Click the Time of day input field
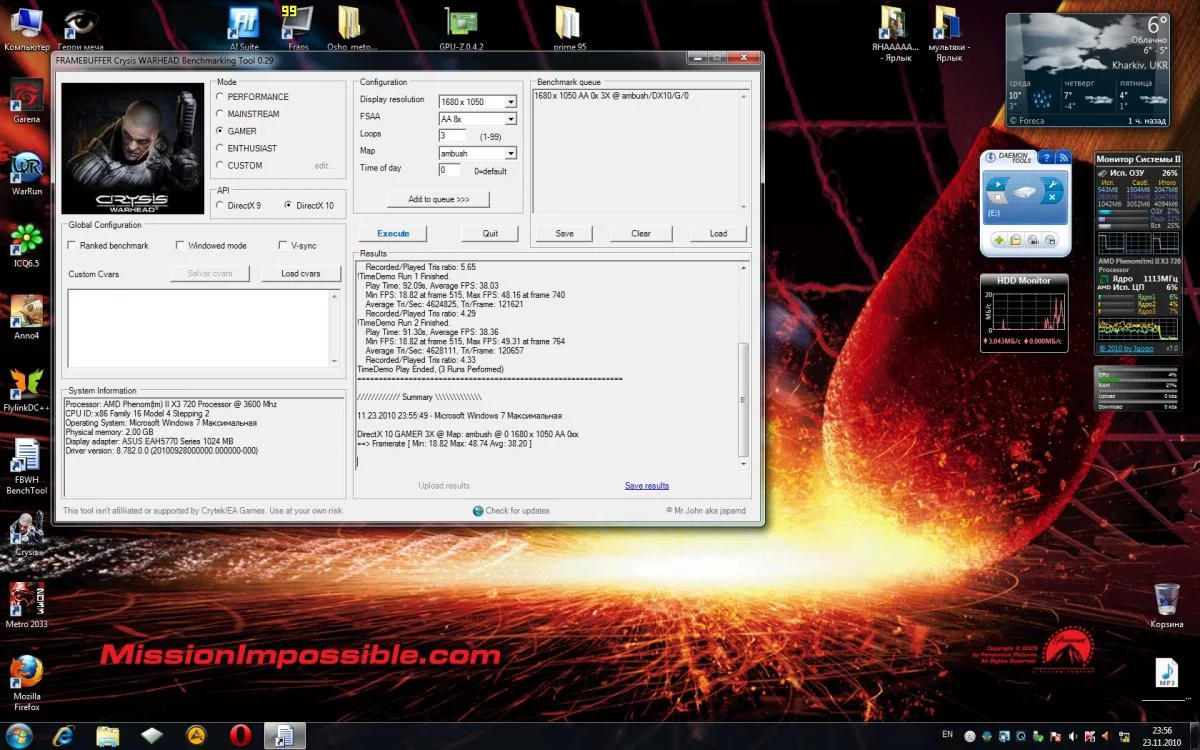1200x750 pixels. click(x=449, y=169)
